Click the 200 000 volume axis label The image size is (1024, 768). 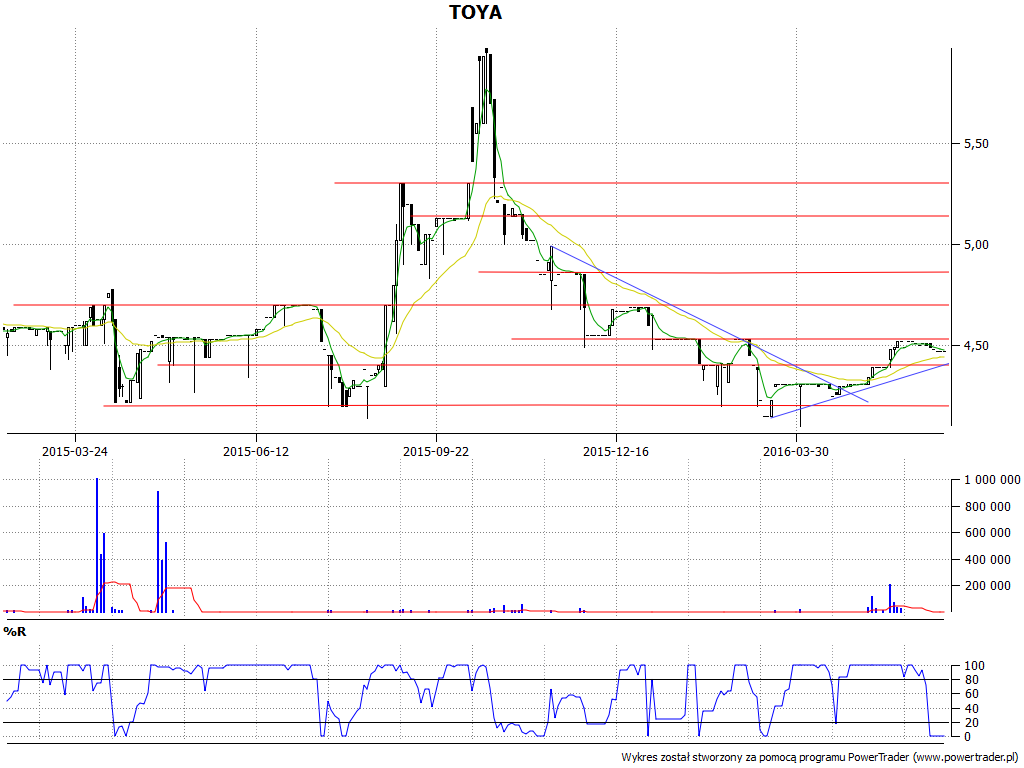point(987,586)
